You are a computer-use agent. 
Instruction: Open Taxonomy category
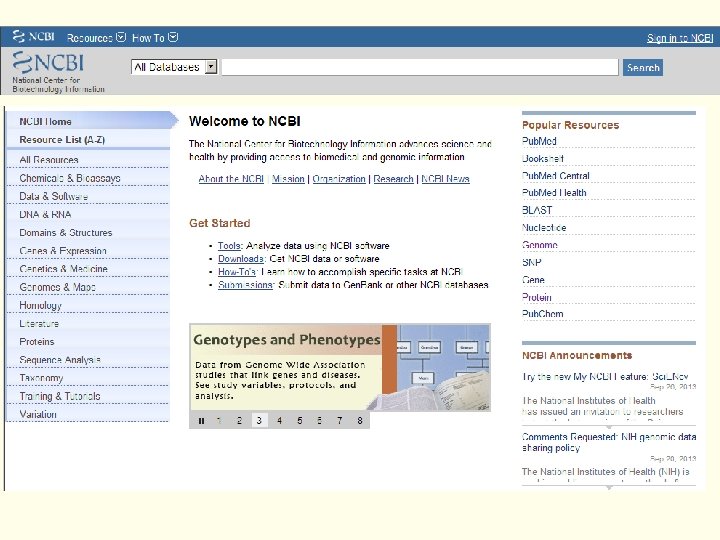(x=41, y=378)
